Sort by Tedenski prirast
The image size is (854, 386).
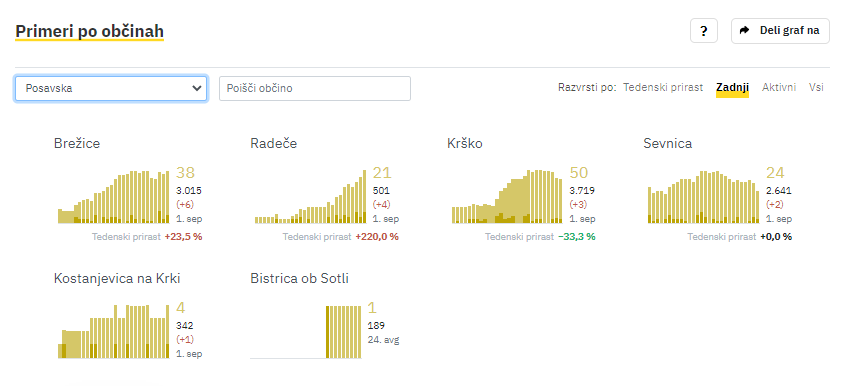pyautogui.click(x=663, y=87)
